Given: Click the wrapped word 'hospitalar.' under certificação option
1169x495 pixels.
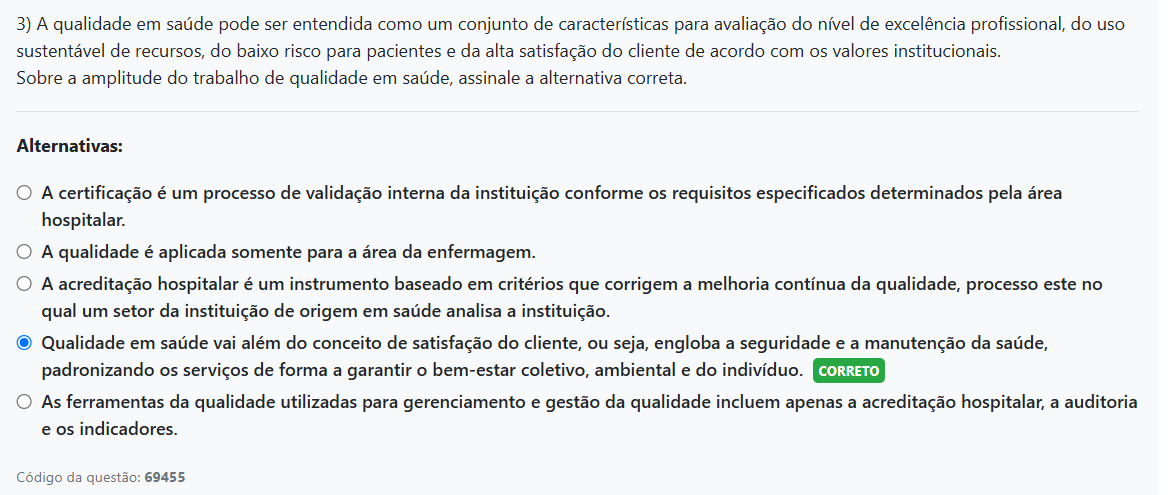Looking at the screenshot, I should point(83,219).
